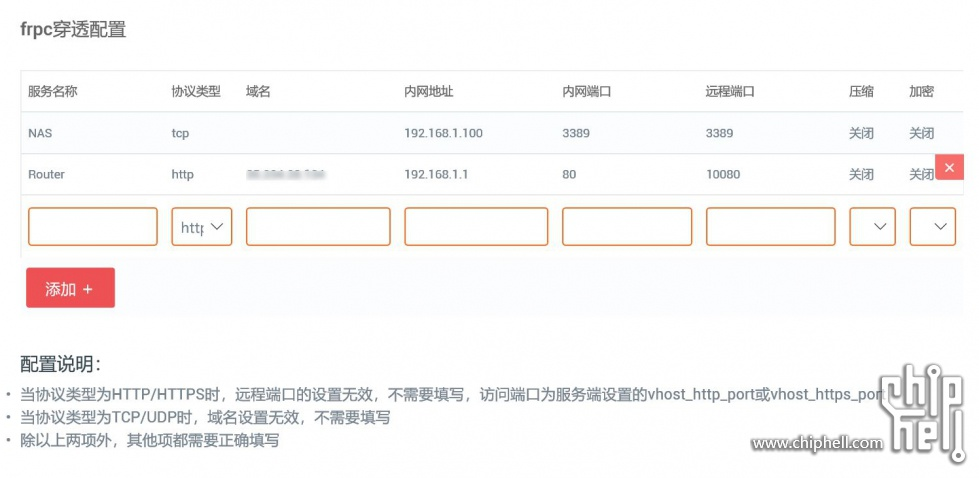Click Router row 压缩 value 关闭
This screenshot has width=979, height=478.
[x=861, y=174]
